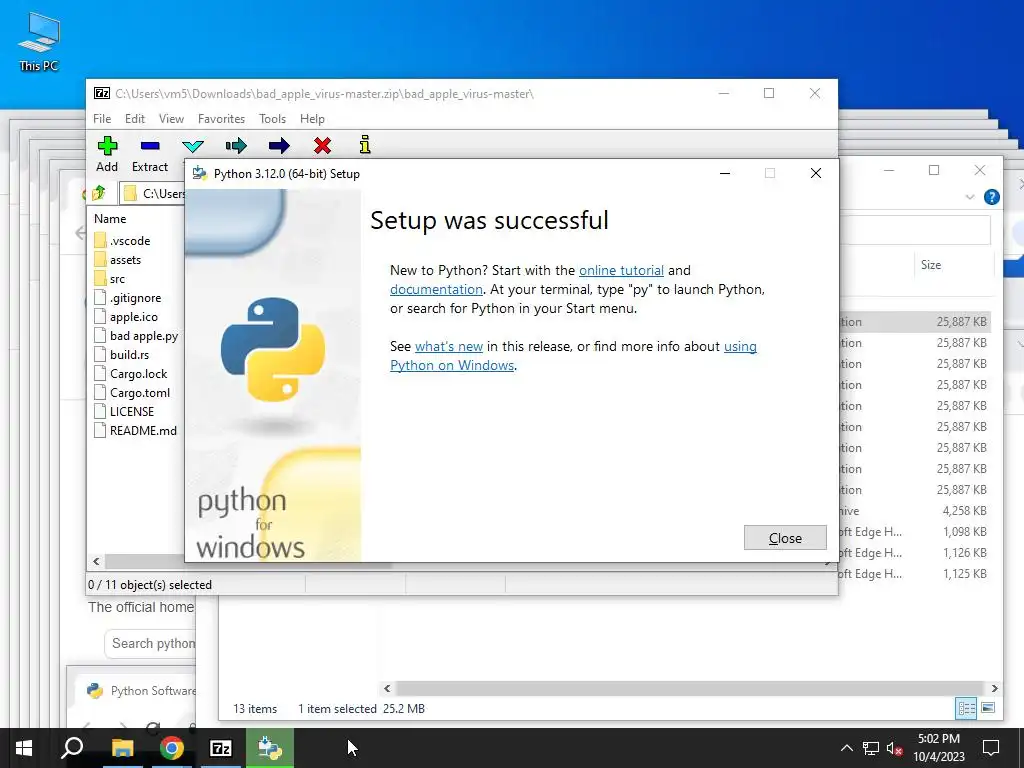Click Python installer taskbar icon
The image size is (1024, 768).
270,748
